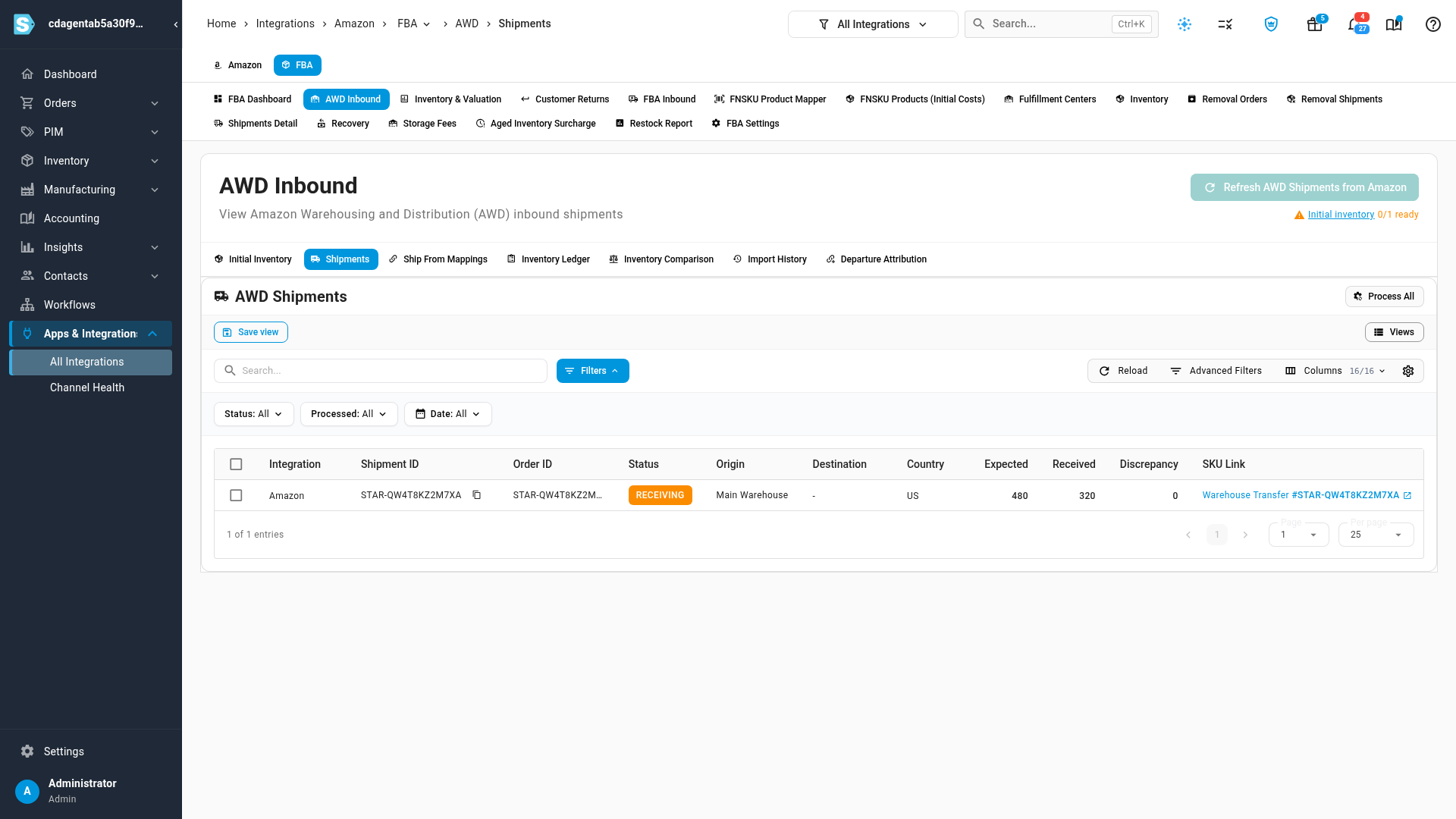Click the Administrator avatar icon

27,791
